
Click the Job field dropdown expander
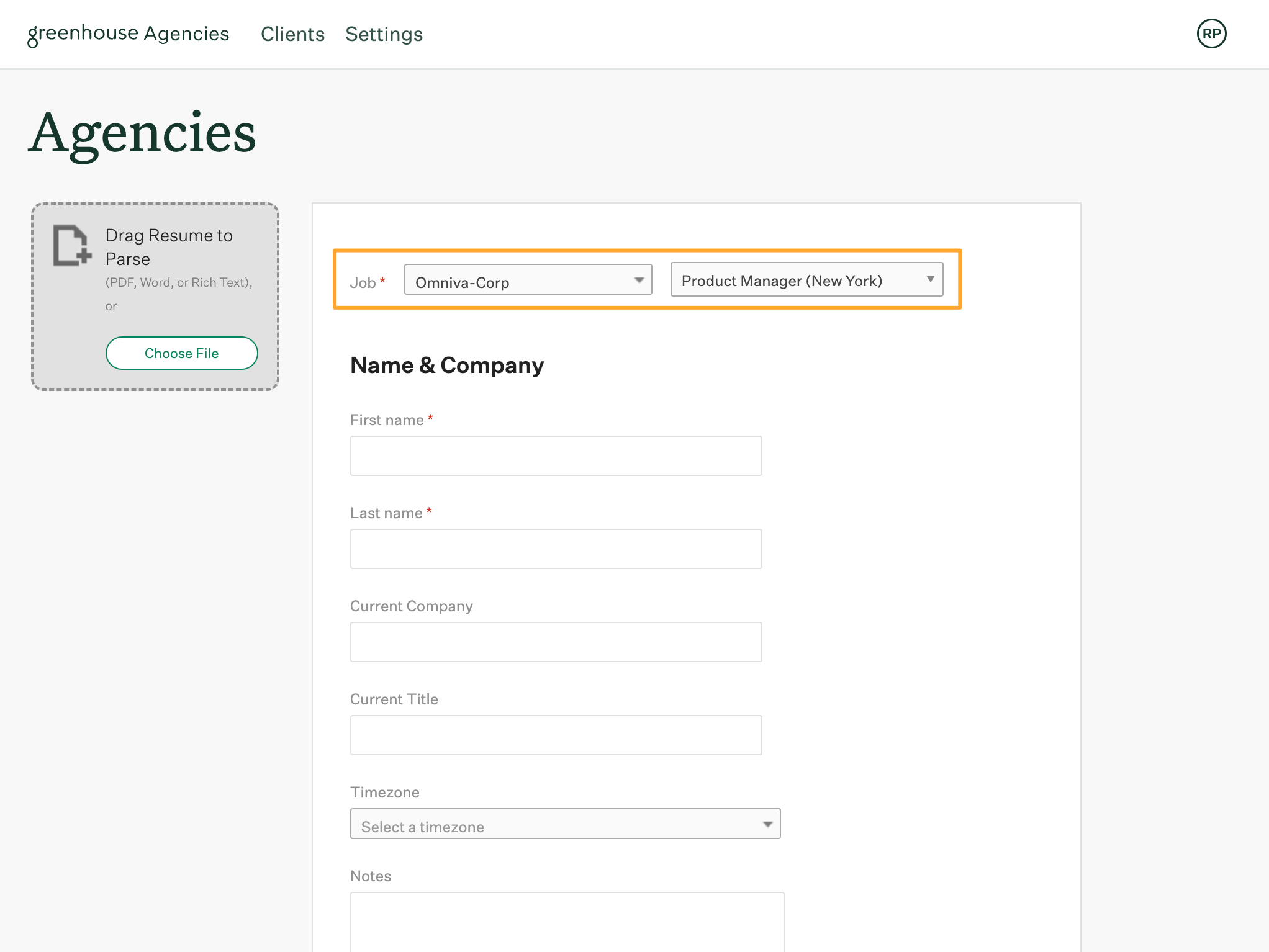(639, 281)
